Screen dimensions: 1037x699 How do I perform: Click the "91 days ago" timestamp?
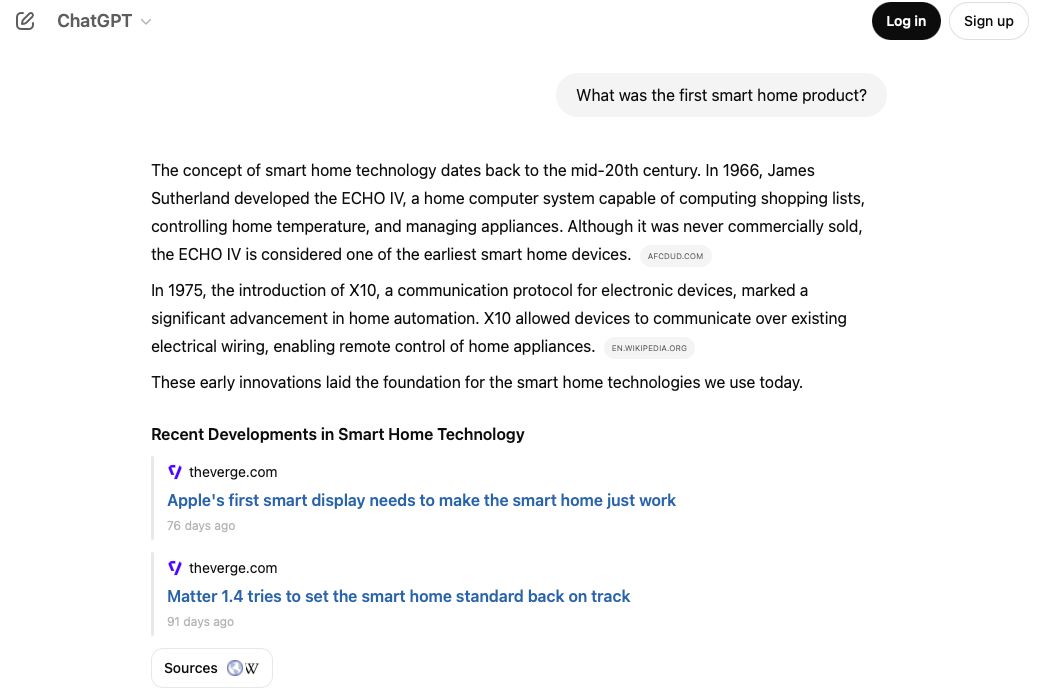coord(201,622)
